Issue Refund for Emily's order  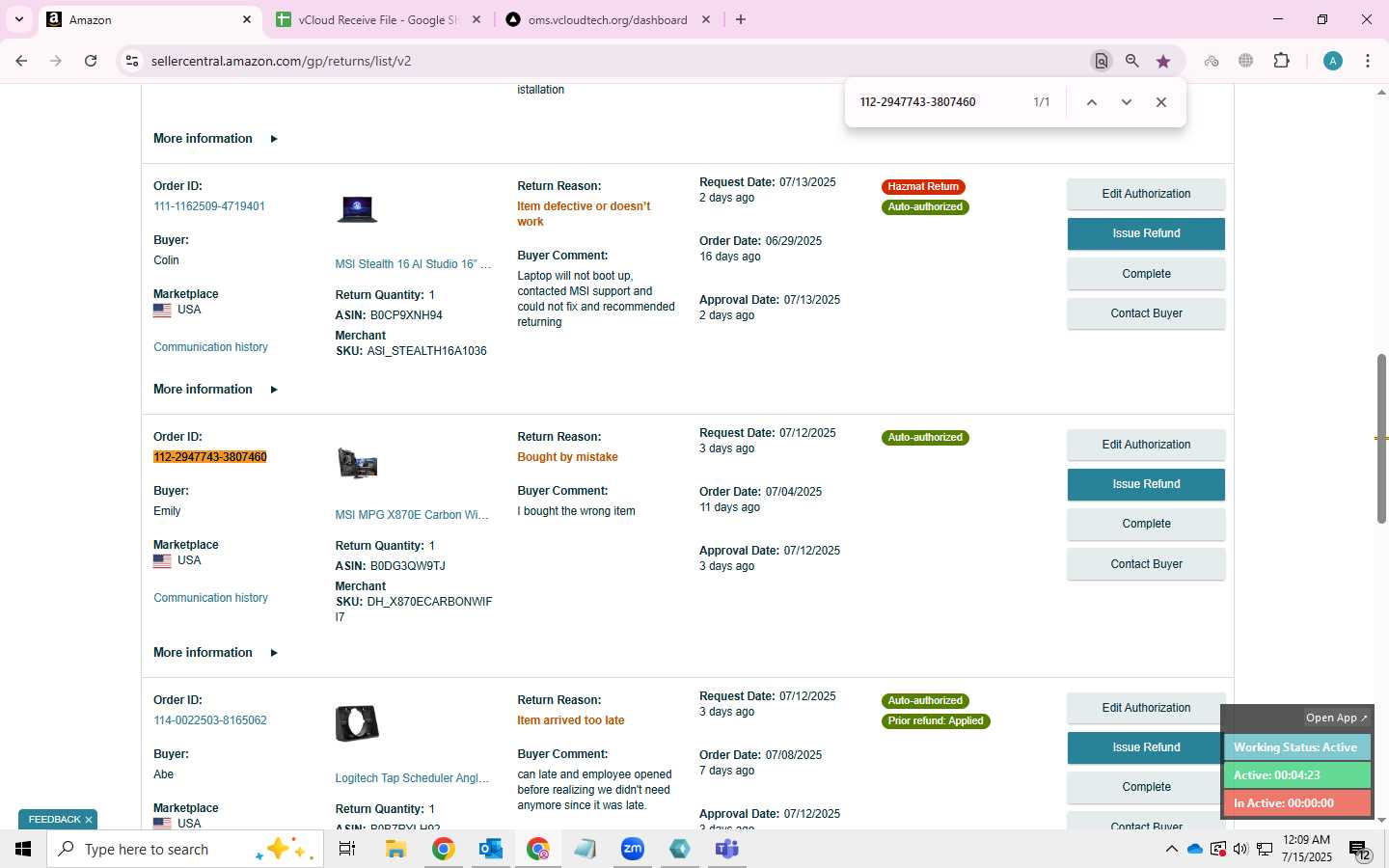click(x=1146, y=484)
